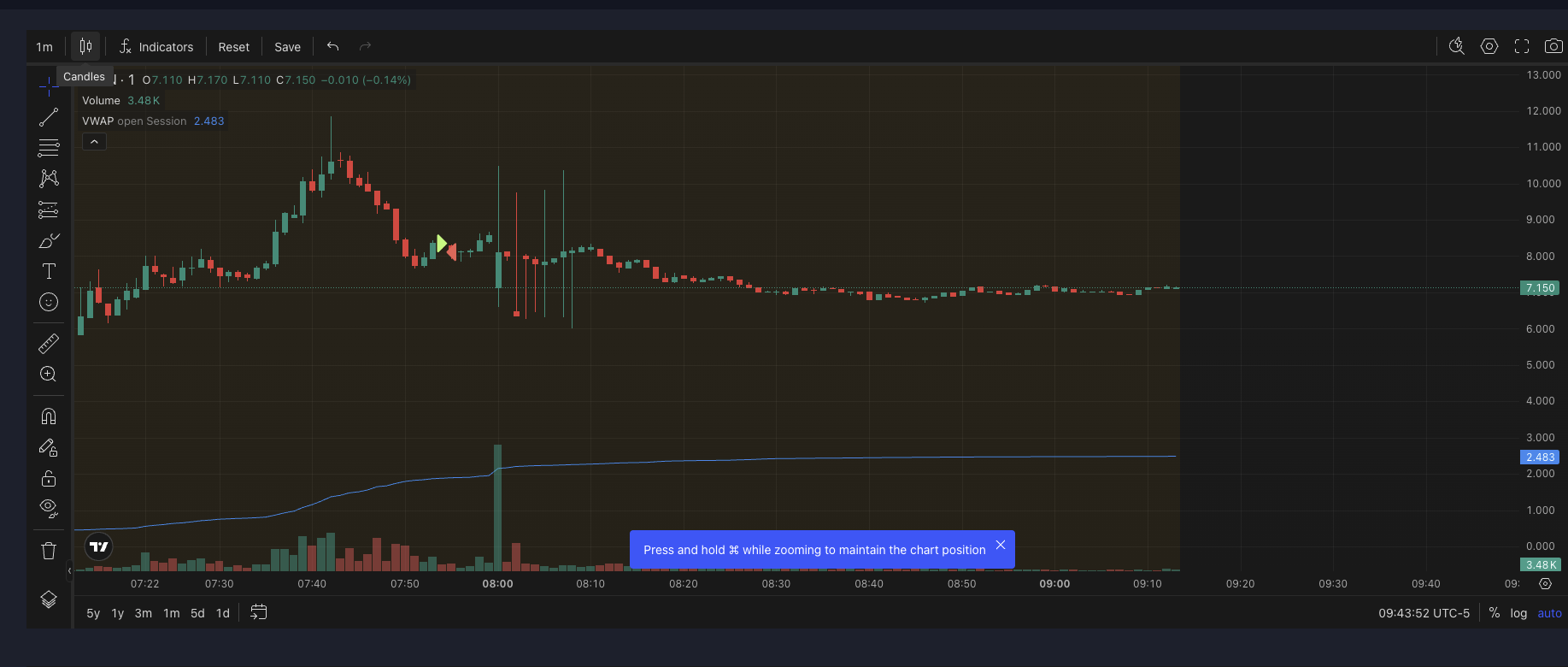Switch to the 1y time range
Viewport: 1568px width, 667px height.
(118, 613)
